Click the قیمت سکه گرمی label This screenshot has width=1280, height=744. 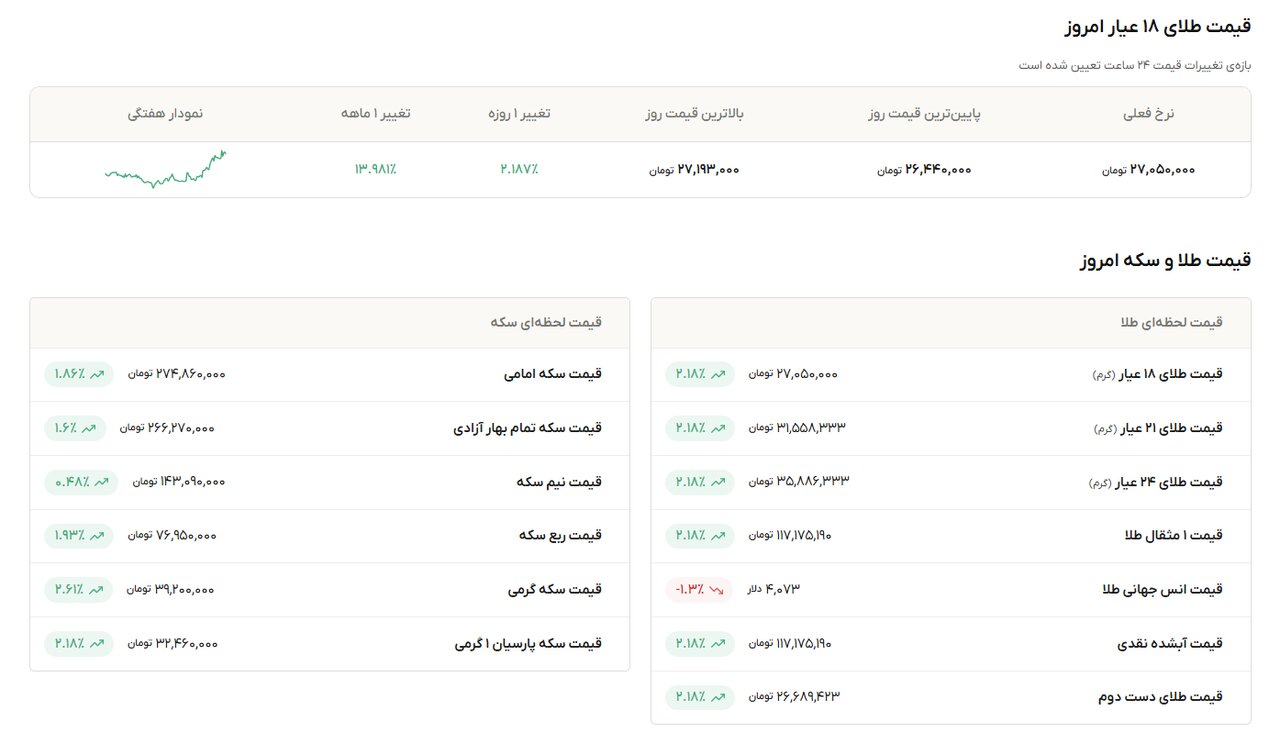pyautogui.click(x=555, y=590)
